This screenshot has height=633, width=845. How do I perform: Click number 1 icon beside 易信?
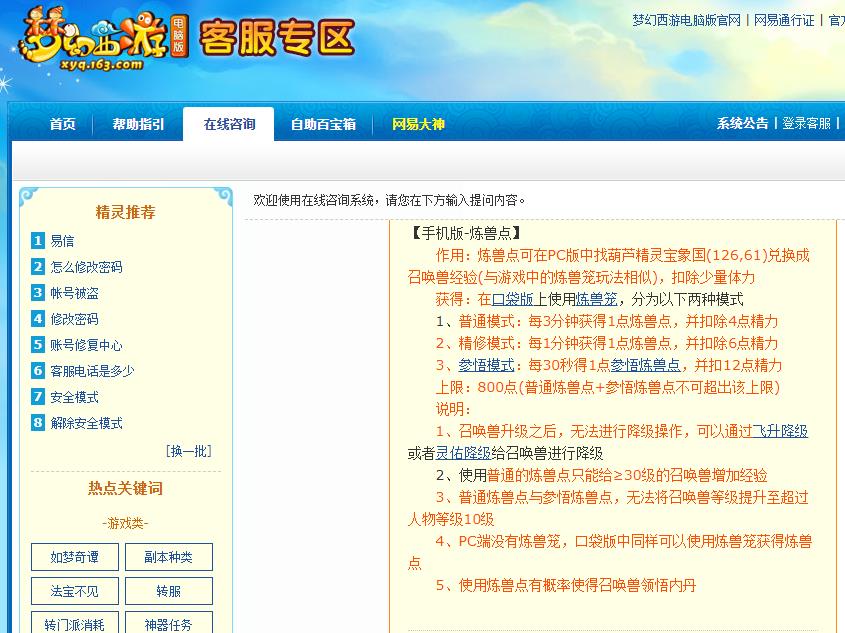pos(38,241)
